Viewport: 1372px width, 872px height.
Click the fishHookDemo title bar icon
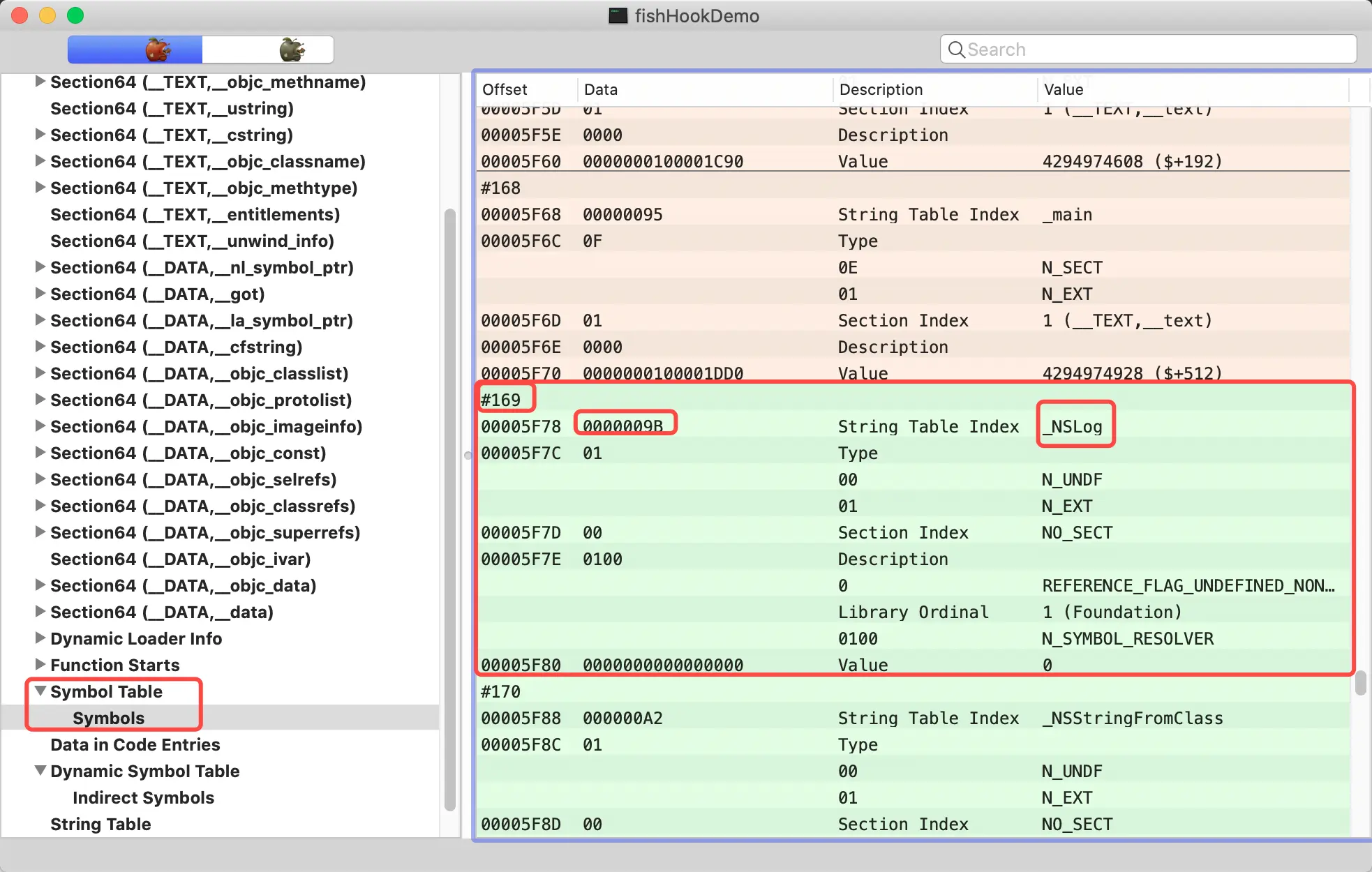tap(618, 16)
